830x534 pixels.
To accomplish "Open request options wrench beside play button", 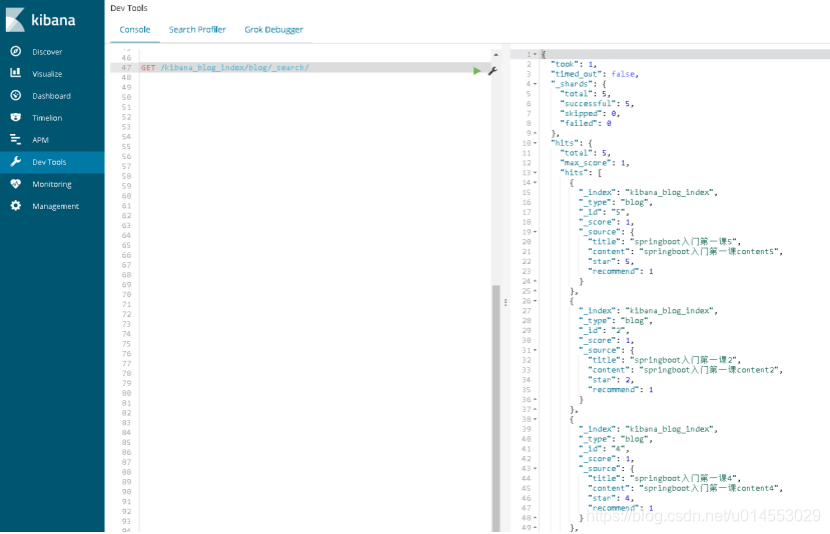I will click(492, 71).
